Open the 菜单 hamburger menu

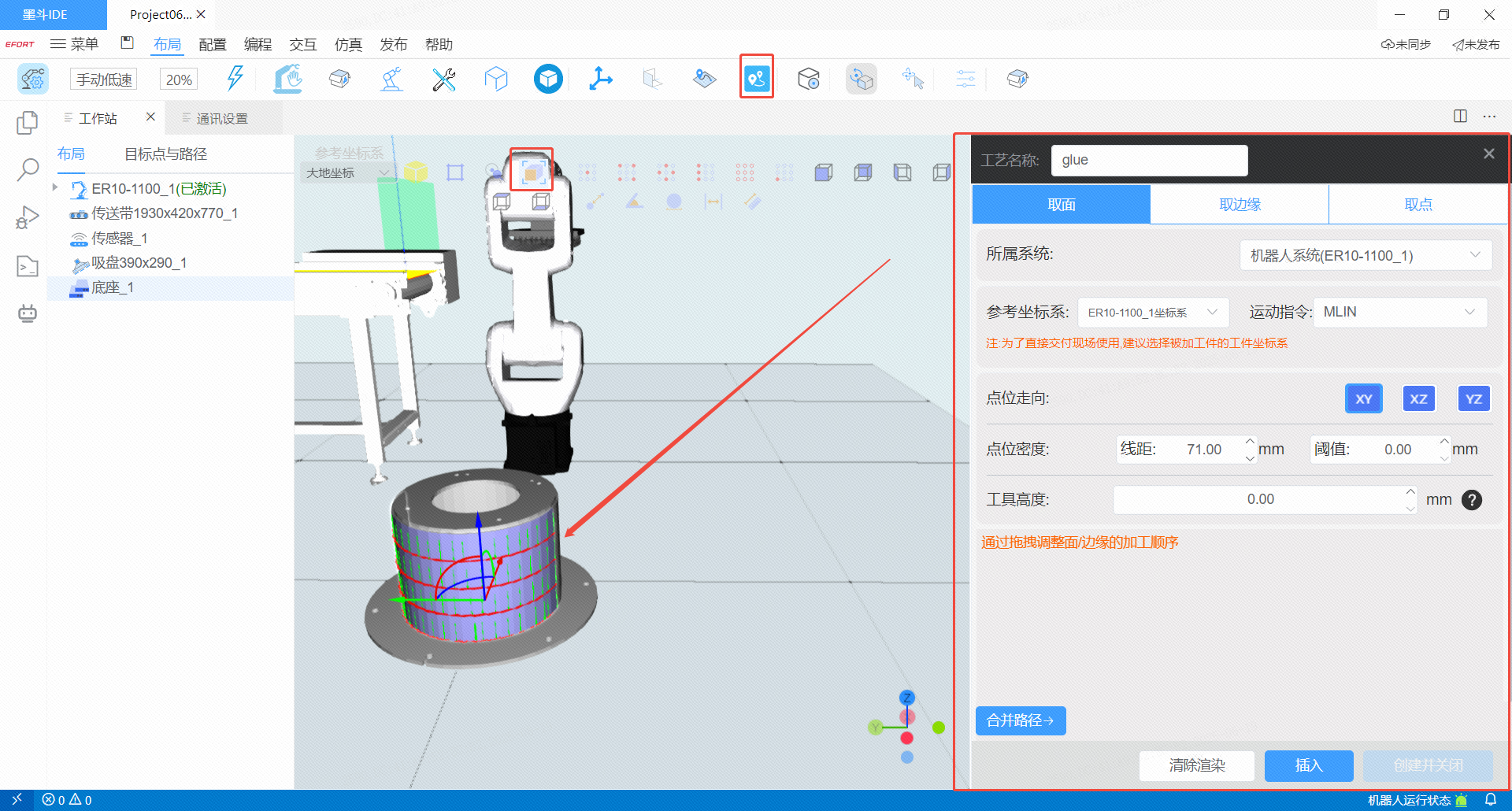coord(74,44)
